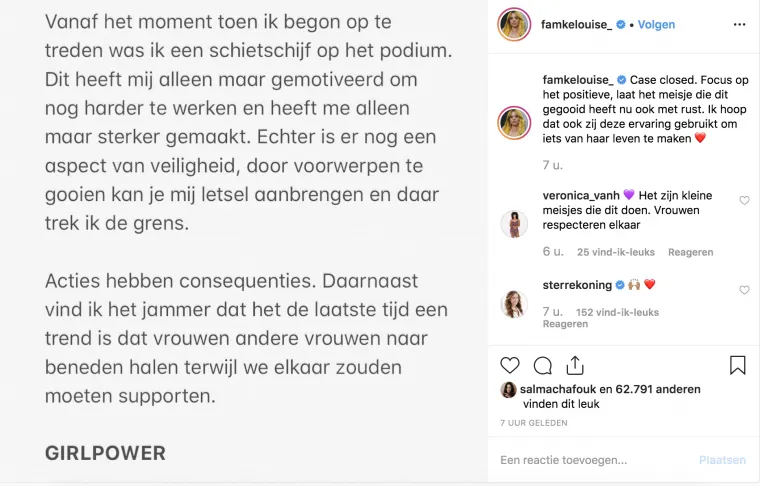Reply to veronica_vanh's comment with Reageren
This screenshot has width=760, height=486.
point(691,252)
